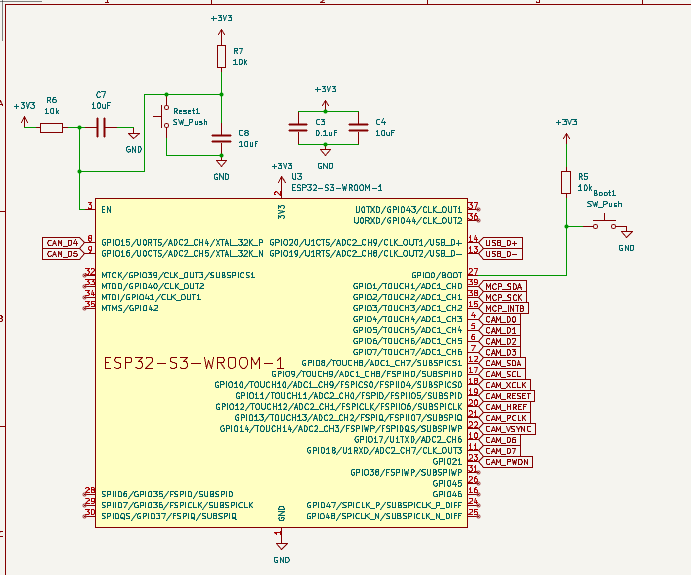691x575 pixels.
Task: Select capacitor C7 symbol
Action: pos(101,128)
